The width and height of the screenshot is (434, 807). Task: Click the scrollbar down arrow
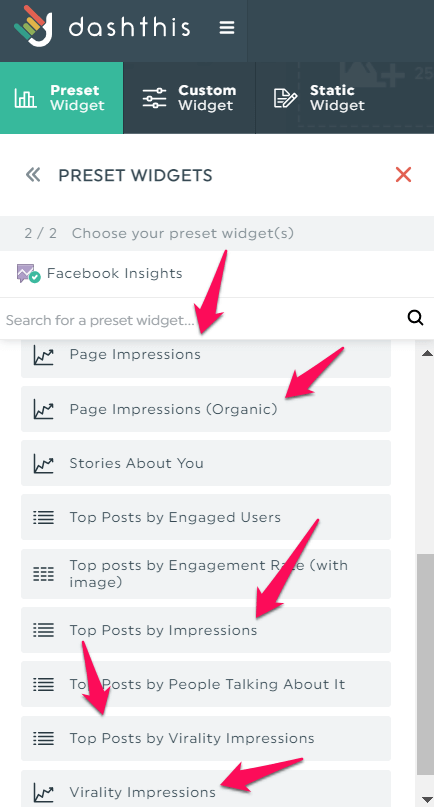[x=427, y=799]
